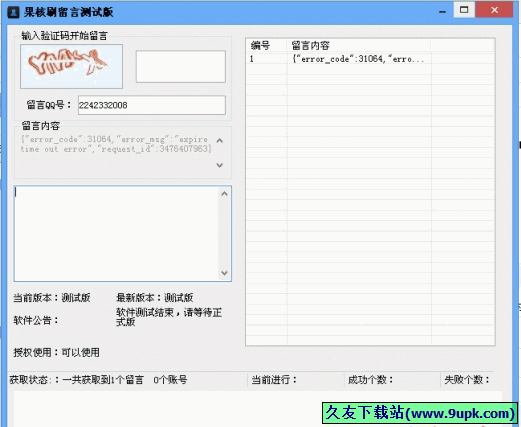The height and width of the screenshot is (427, 521).
Task: Click down arrow of large text area scrollbar
Action: [x=224, y=273]
